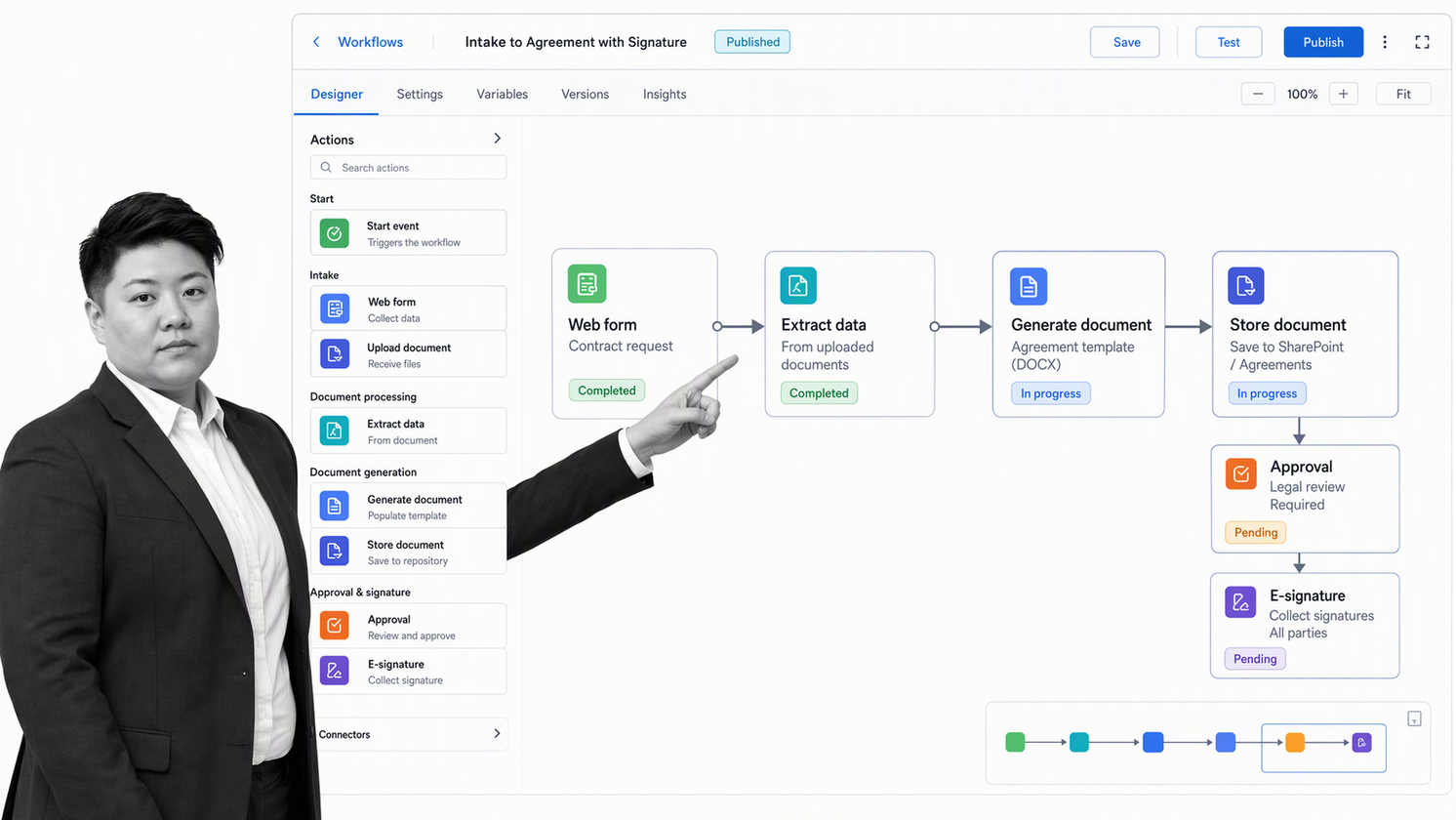Screen dimensions: 1456x820
Task: Click the Start event green icon
Action: [335, 233]
